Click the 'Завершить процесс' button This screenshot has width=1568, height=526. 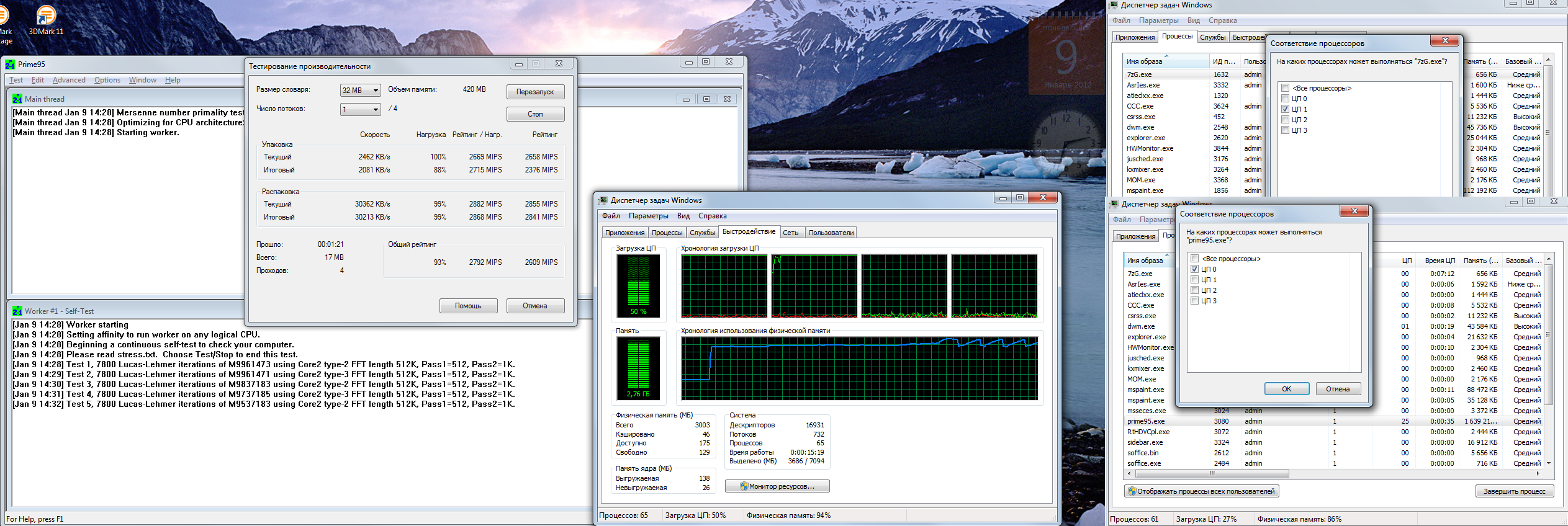[x=1514, y=491]
